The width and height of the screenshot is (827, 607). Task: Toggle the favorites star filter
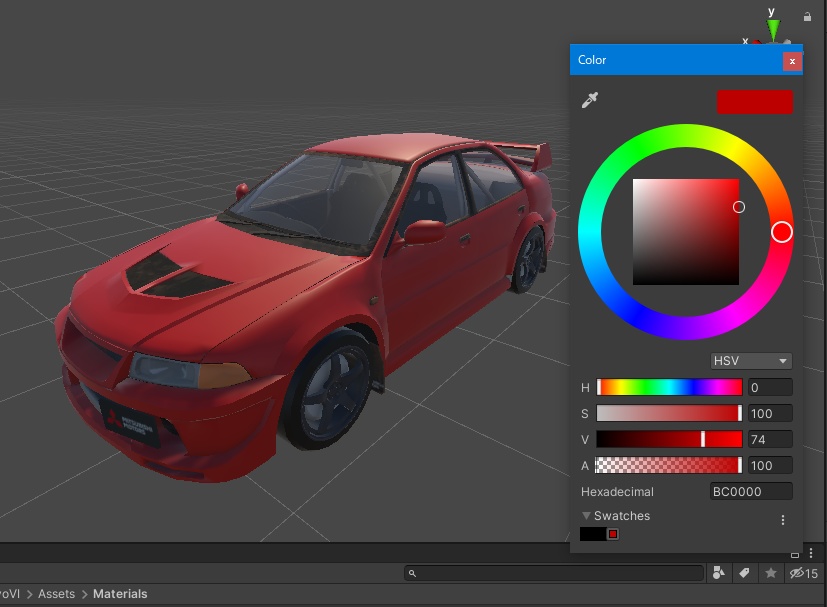[x=770, y=572]
